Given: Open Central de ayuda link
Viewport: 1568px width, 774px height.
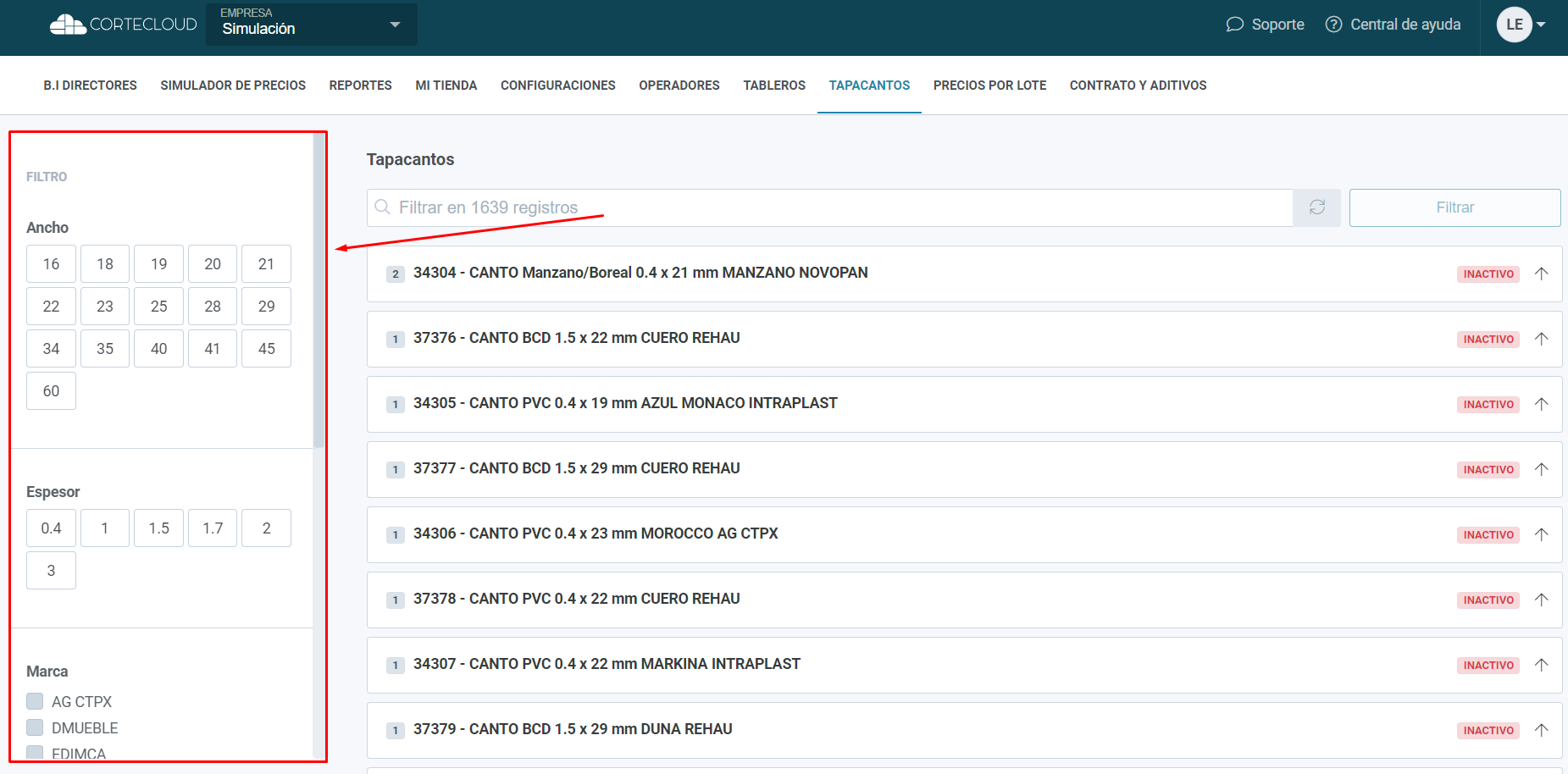Looking at the screenshot, I should tap(1393, 25).
